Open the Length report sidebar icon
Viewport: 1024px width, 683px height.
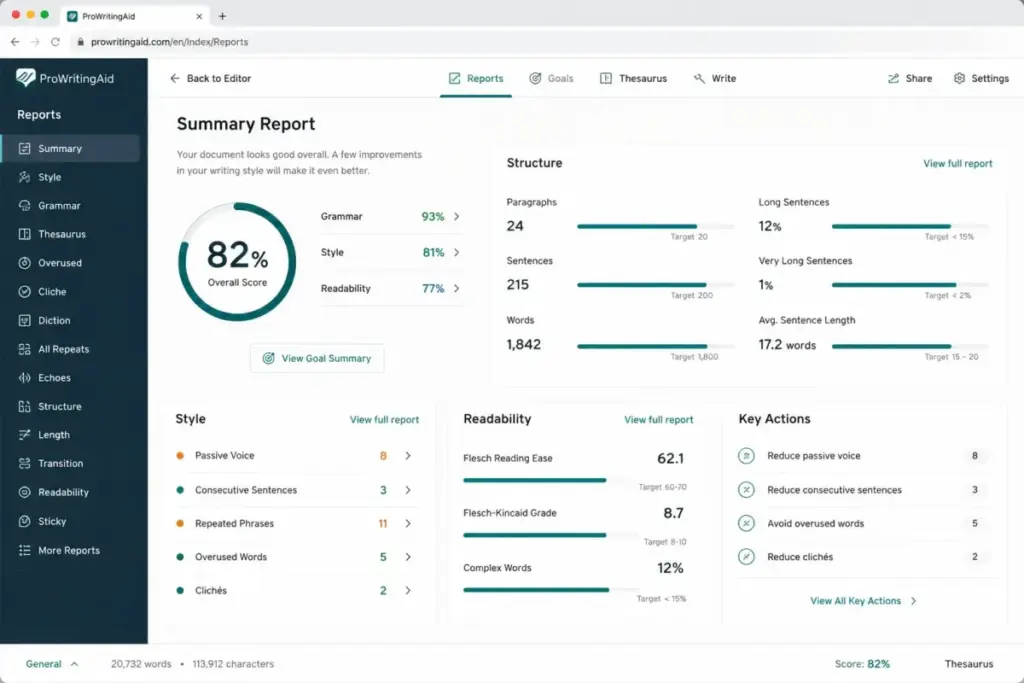point(24,434)
